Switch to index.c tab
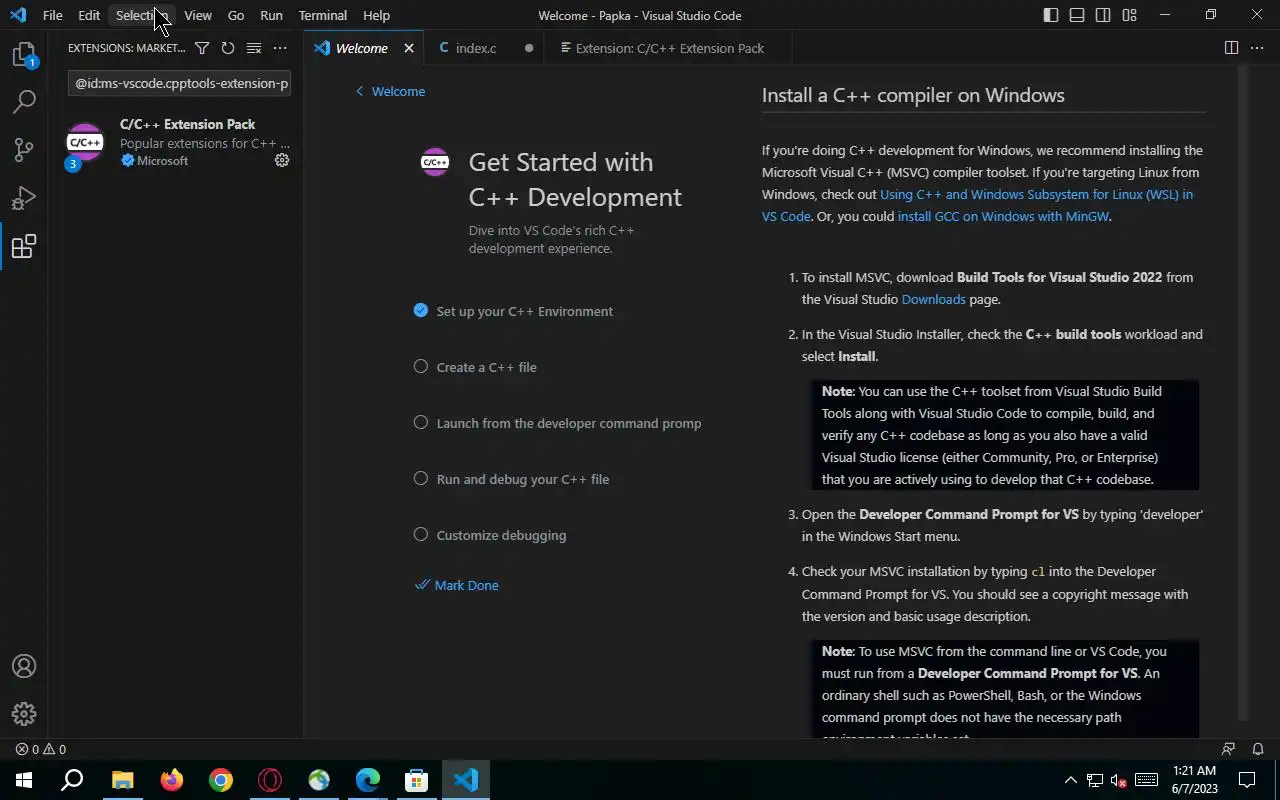 point(476,48)
